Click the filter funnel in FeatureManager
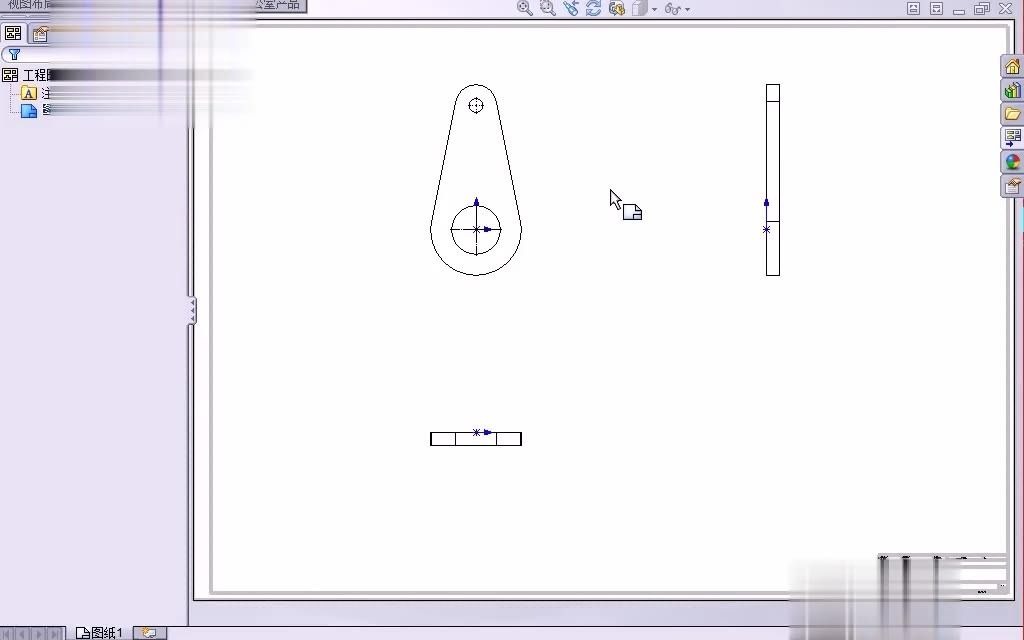 click(14, 54)
